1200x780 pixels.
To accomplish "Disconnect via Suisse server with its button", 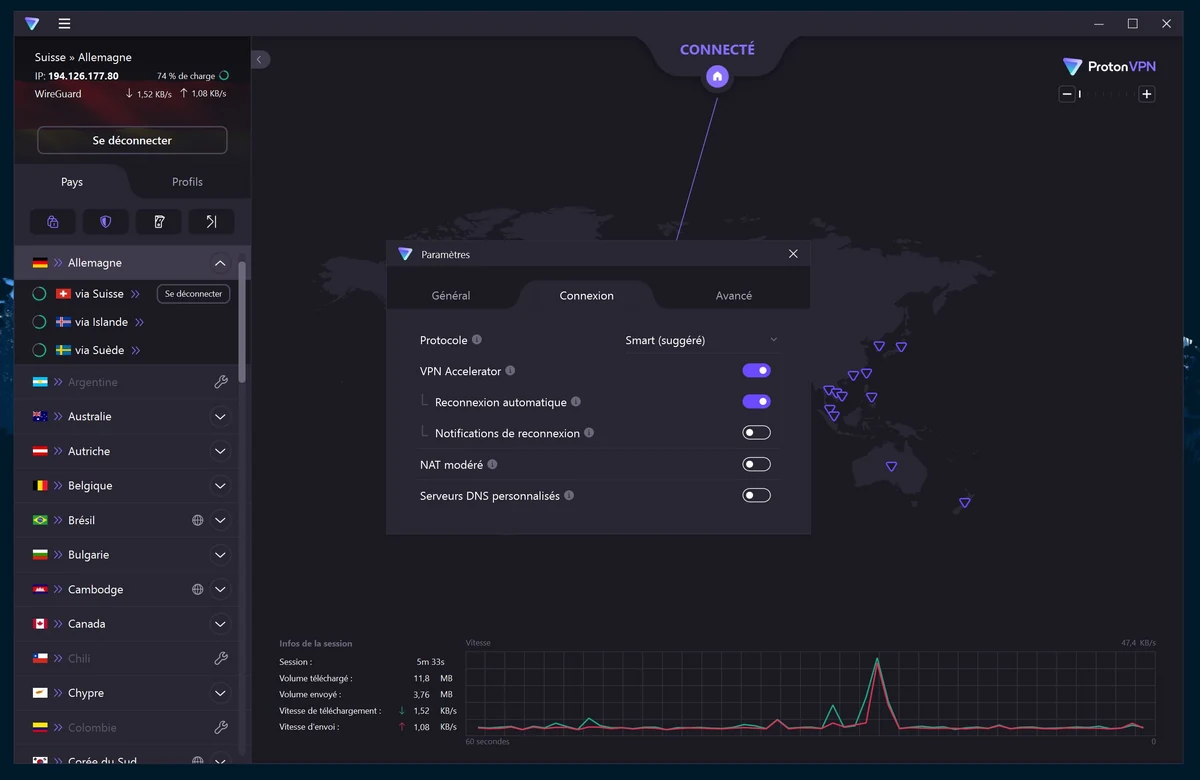I will 194,294.
